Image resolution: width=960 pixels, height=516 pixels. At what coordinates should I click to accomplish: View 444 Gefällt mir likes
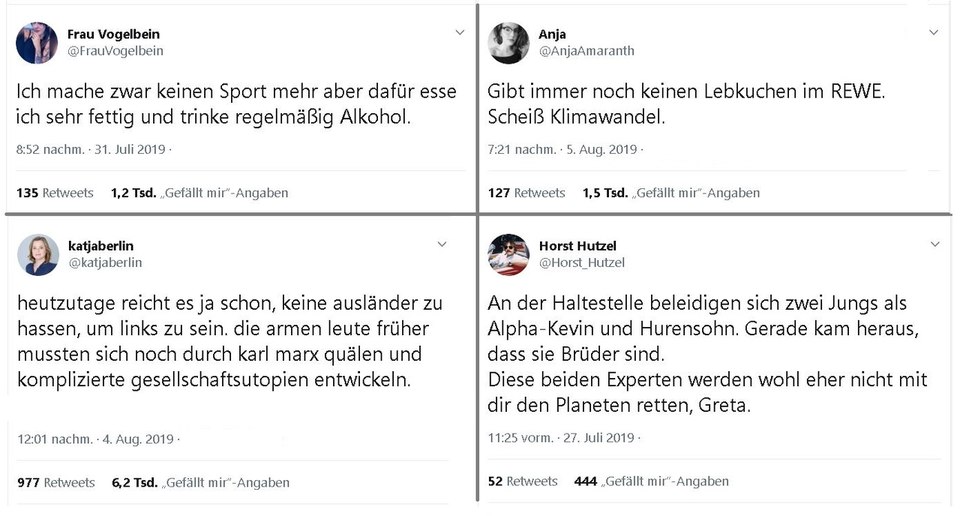pyautogui.click(x=651, y=481)
